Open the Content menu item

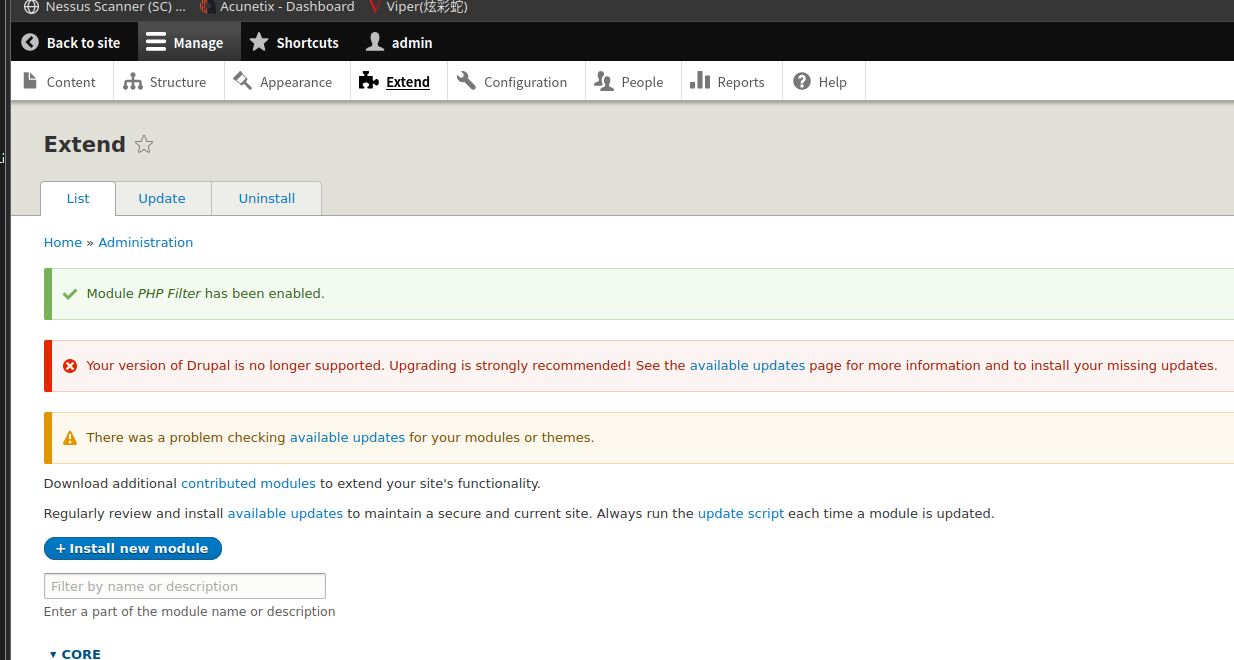71,82
